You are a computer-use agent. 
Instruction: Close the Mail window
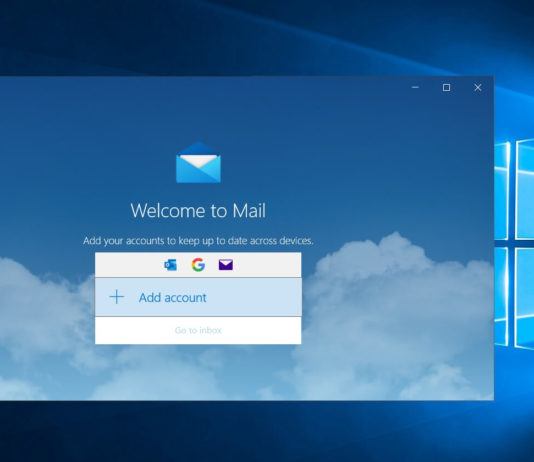pyautogui.click(x=478, y=87)
